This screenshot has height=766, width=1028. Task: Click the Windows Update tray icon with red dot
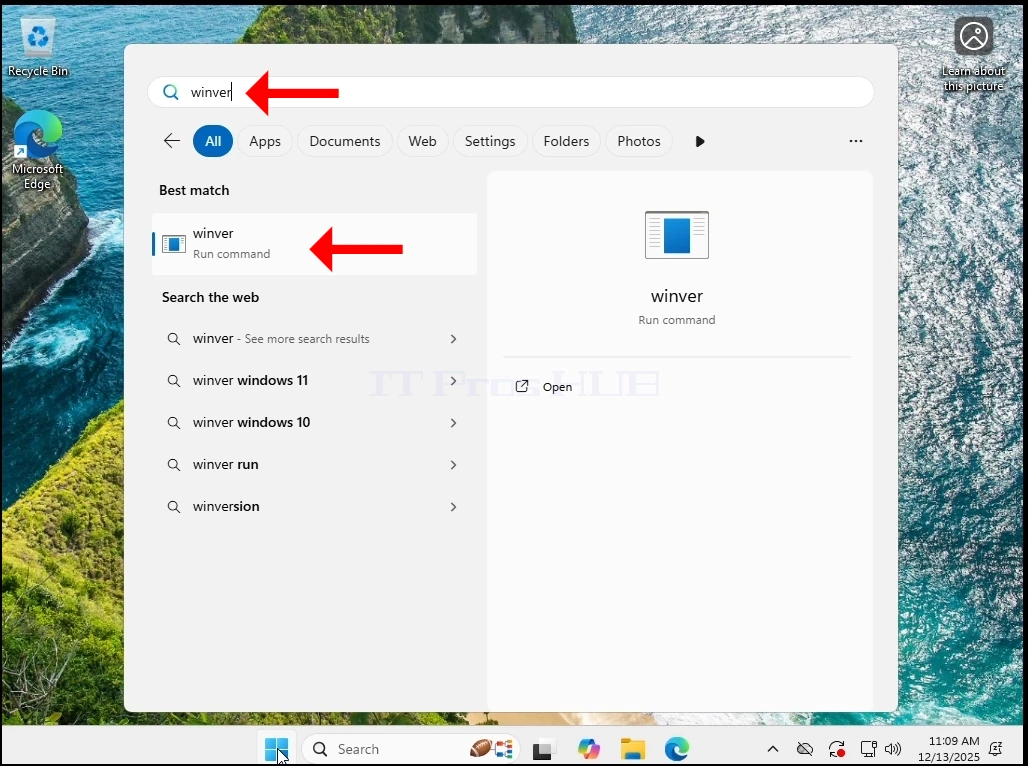click(837, 748)
